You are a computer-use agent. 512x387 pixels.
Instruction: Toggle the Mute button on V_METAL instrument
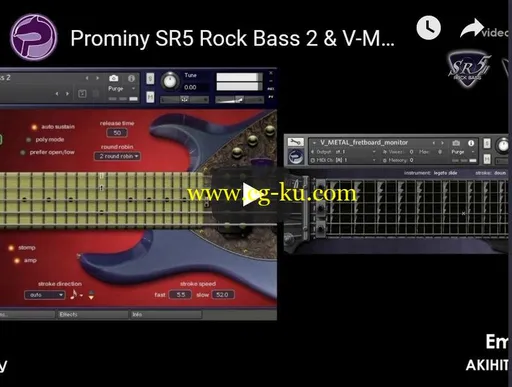coord(487,159)
